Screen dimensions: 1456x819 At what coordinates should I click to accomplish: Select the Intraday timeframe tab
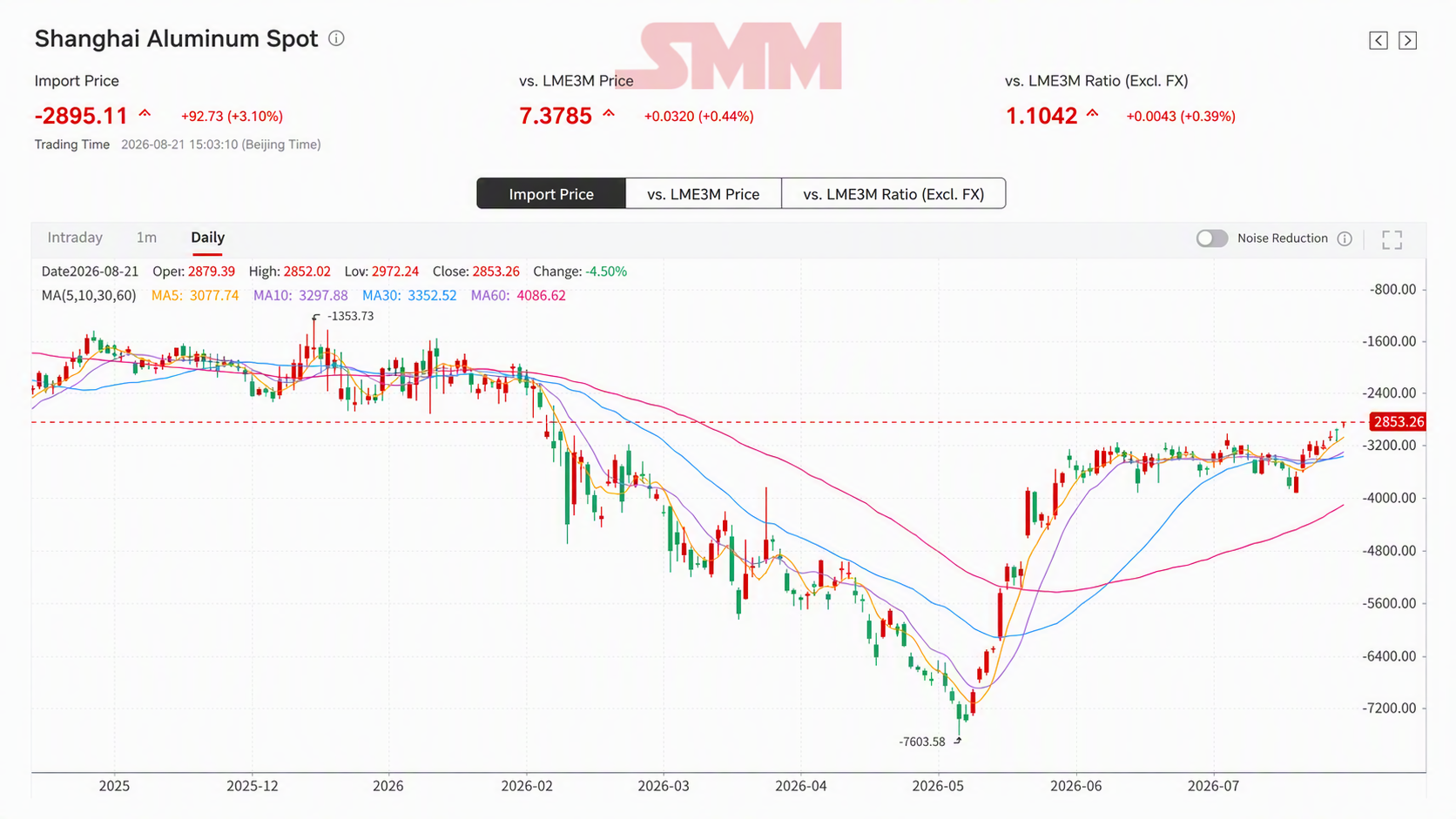pyautogui.click(x=75, y=238)
